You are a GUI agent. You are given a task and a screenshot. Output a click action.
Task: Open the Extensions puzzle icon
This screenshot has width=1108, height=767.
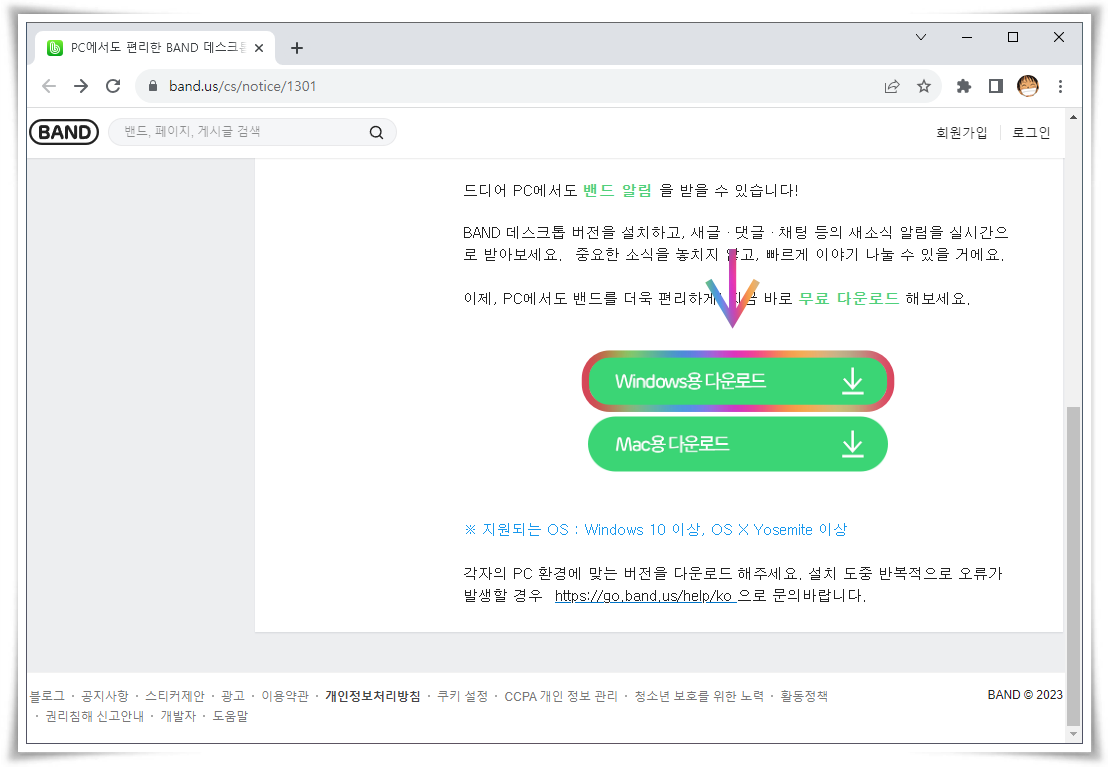pyautogui.click(x=964, y=86)
